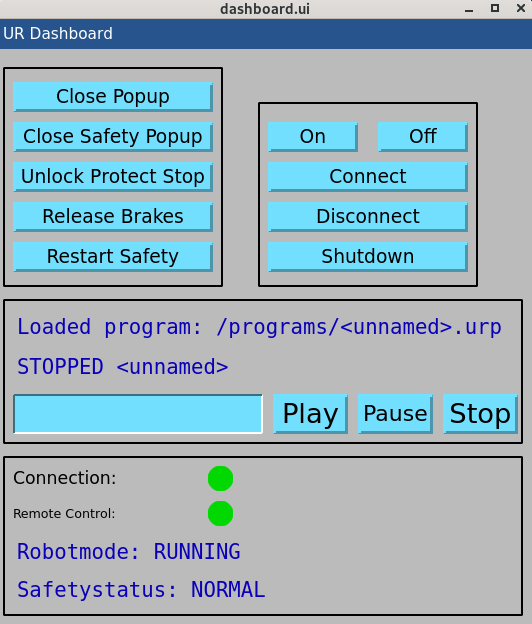532x624 pixels.
Task: Click the Close Popup button
Action: (113, 97)
